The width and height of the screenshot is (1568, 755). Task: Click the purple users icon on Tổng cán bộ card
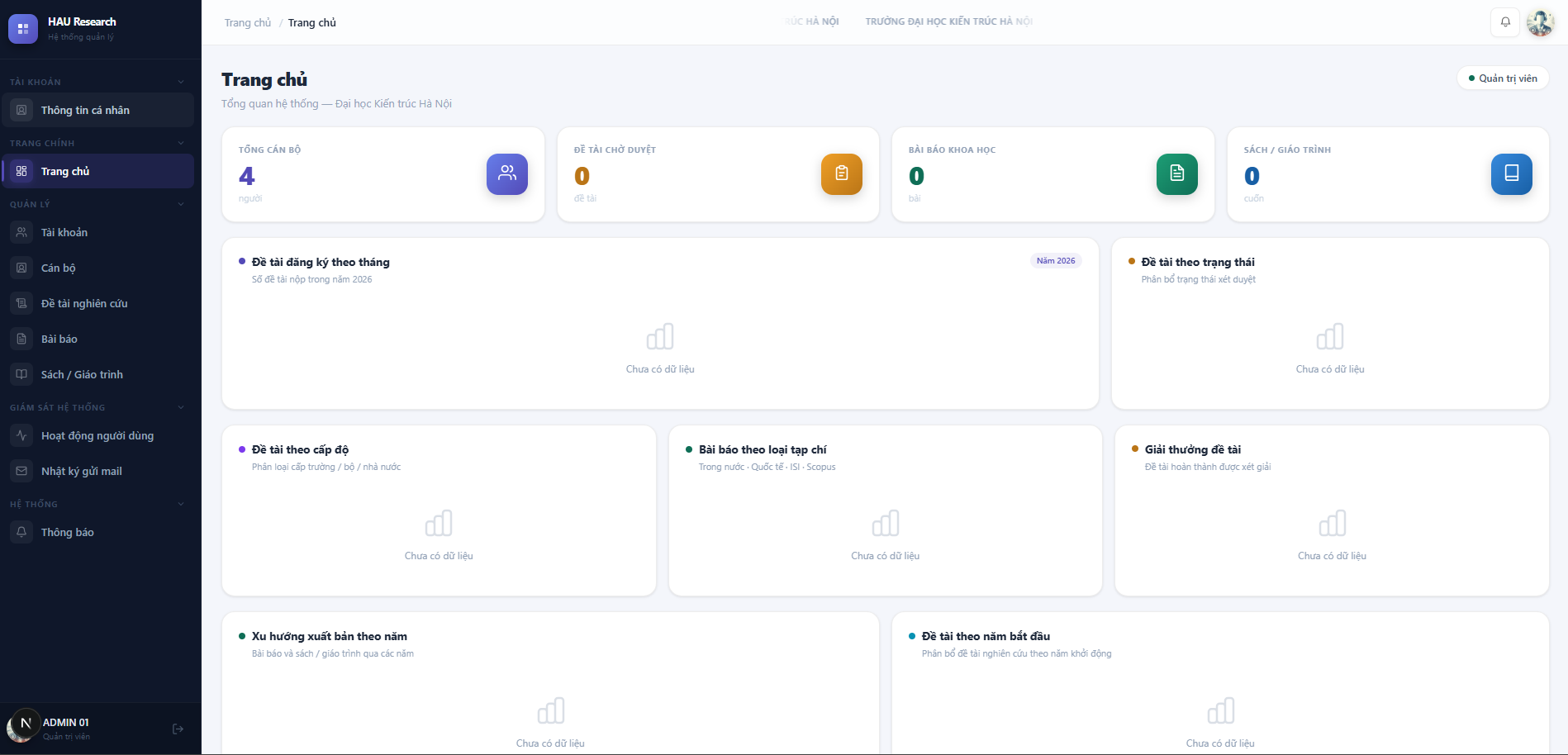507,174
